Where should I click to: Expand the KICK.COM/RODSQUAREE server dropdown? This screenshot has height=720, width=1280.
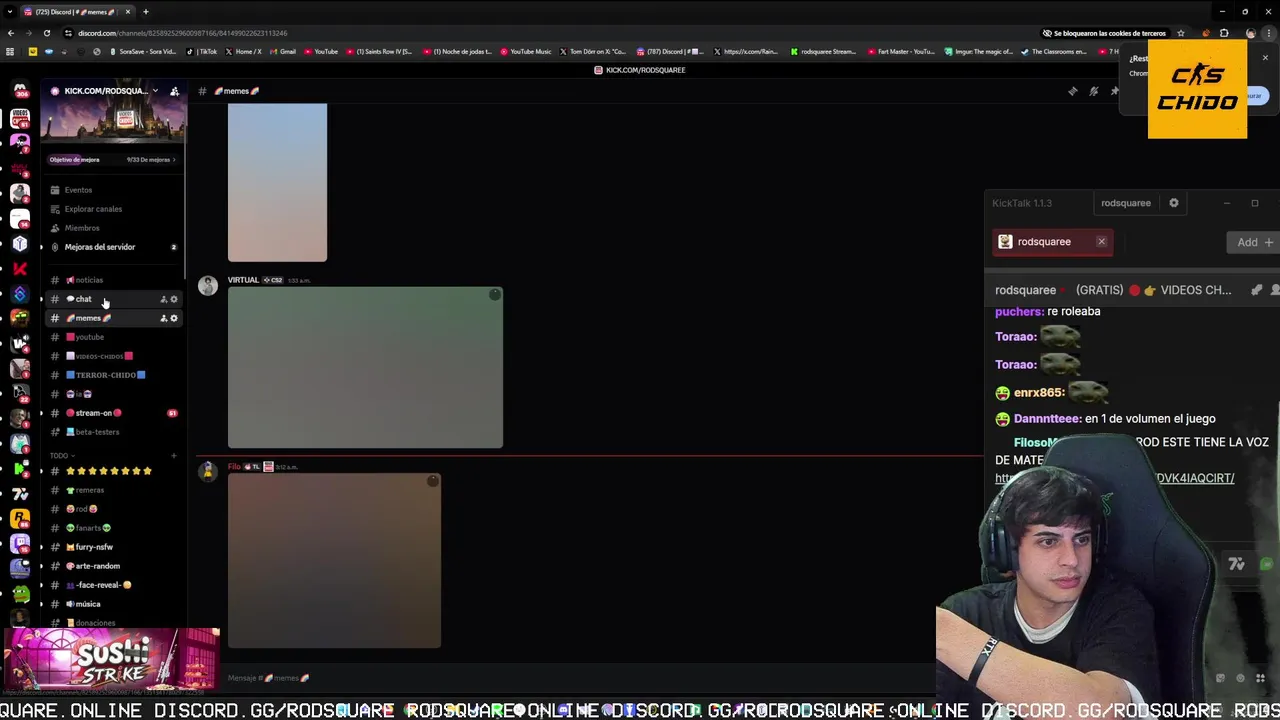[x=155, y=91]
